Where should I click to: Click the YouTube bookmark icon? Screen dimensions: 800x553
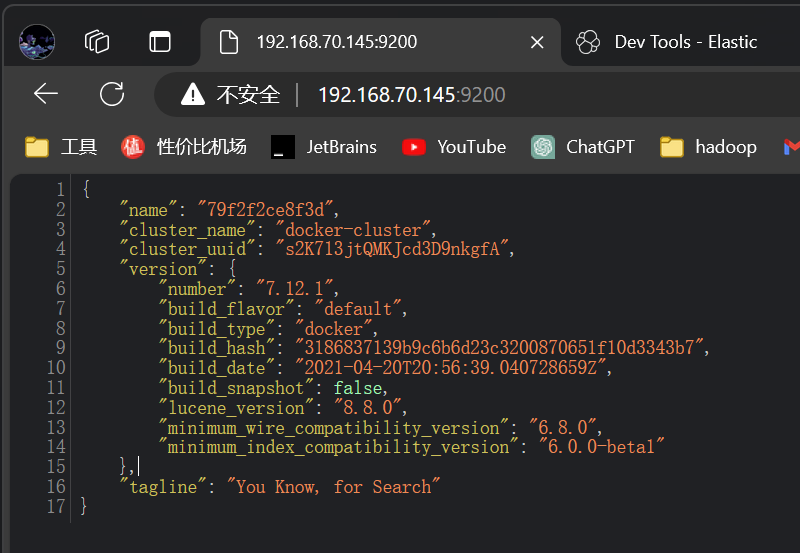[413, 147]
